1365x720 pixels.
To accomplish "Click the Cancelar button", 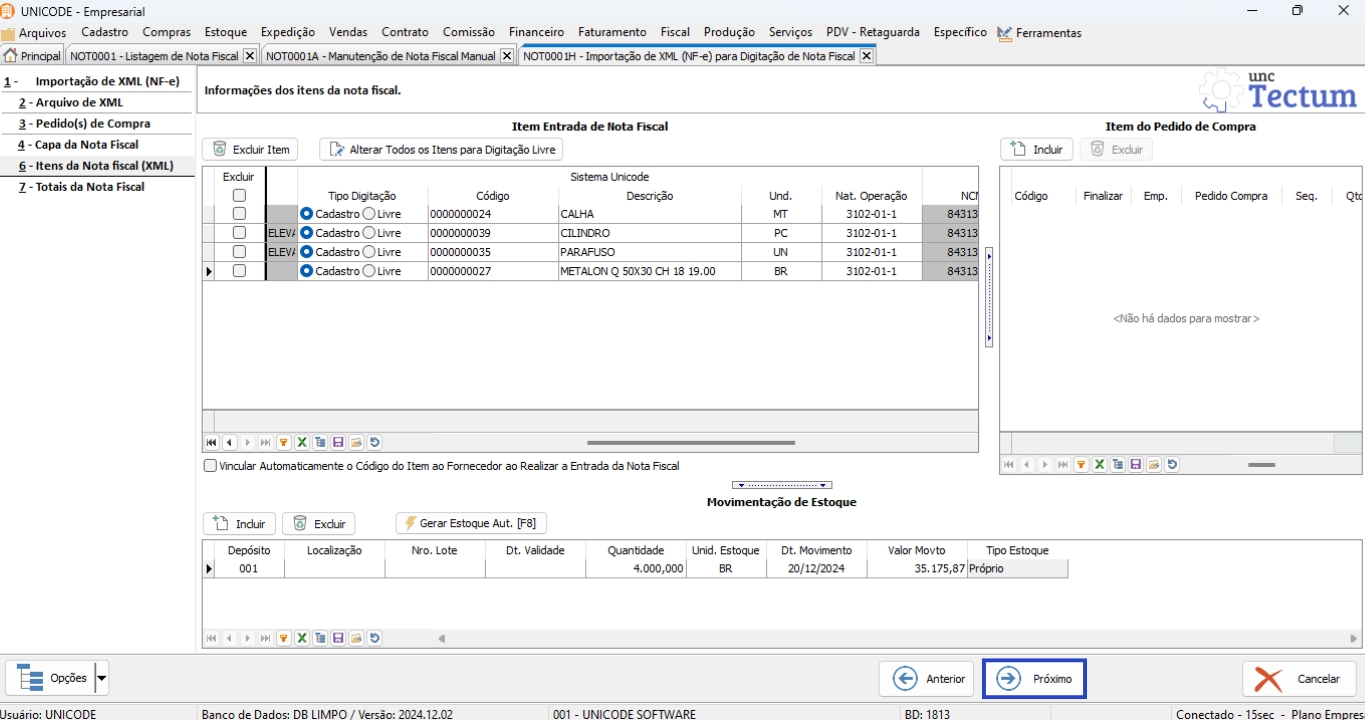I will [x=1299, y=678].
